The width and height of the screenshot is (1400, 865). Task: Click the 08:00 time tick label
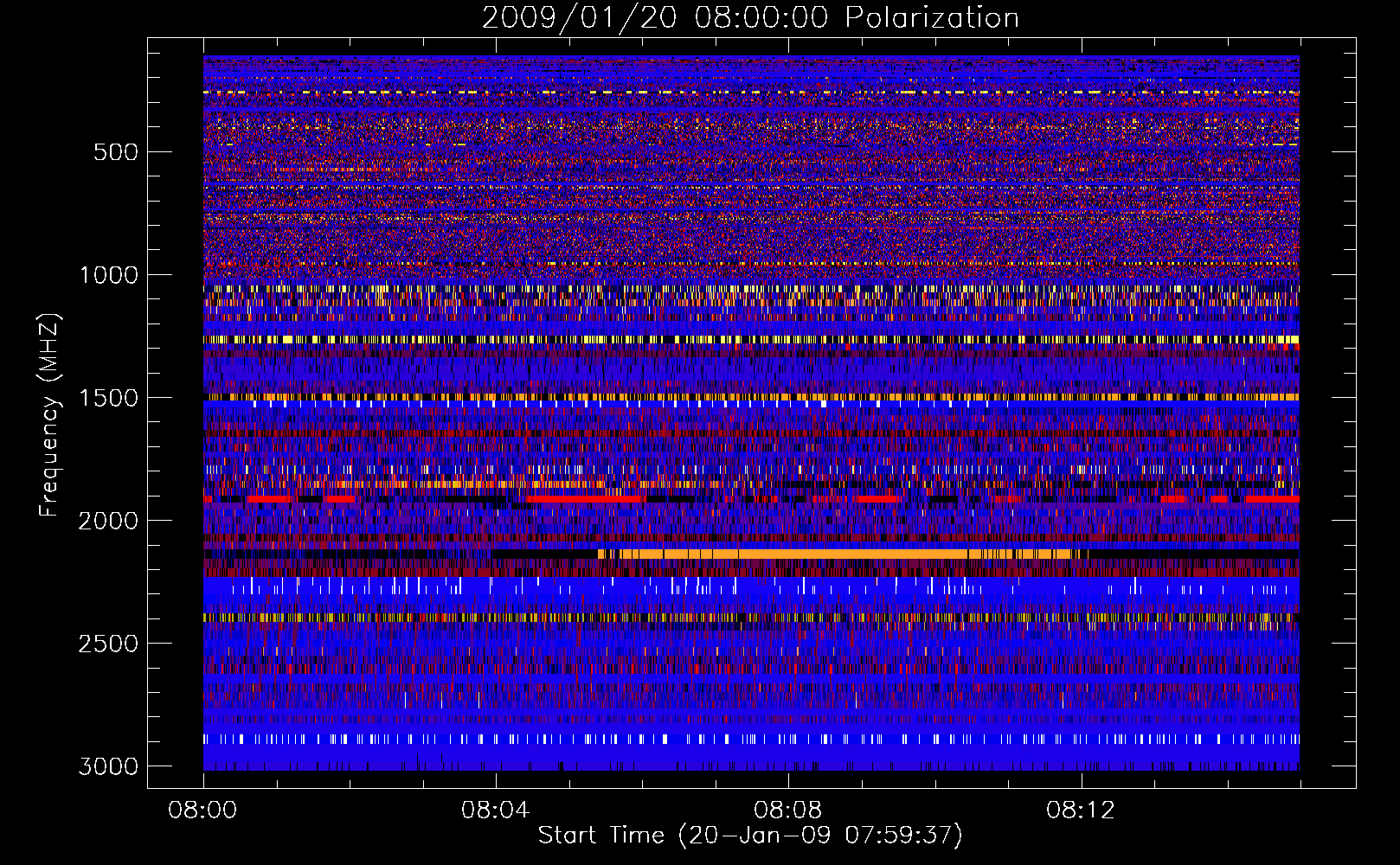pos(203,811)
